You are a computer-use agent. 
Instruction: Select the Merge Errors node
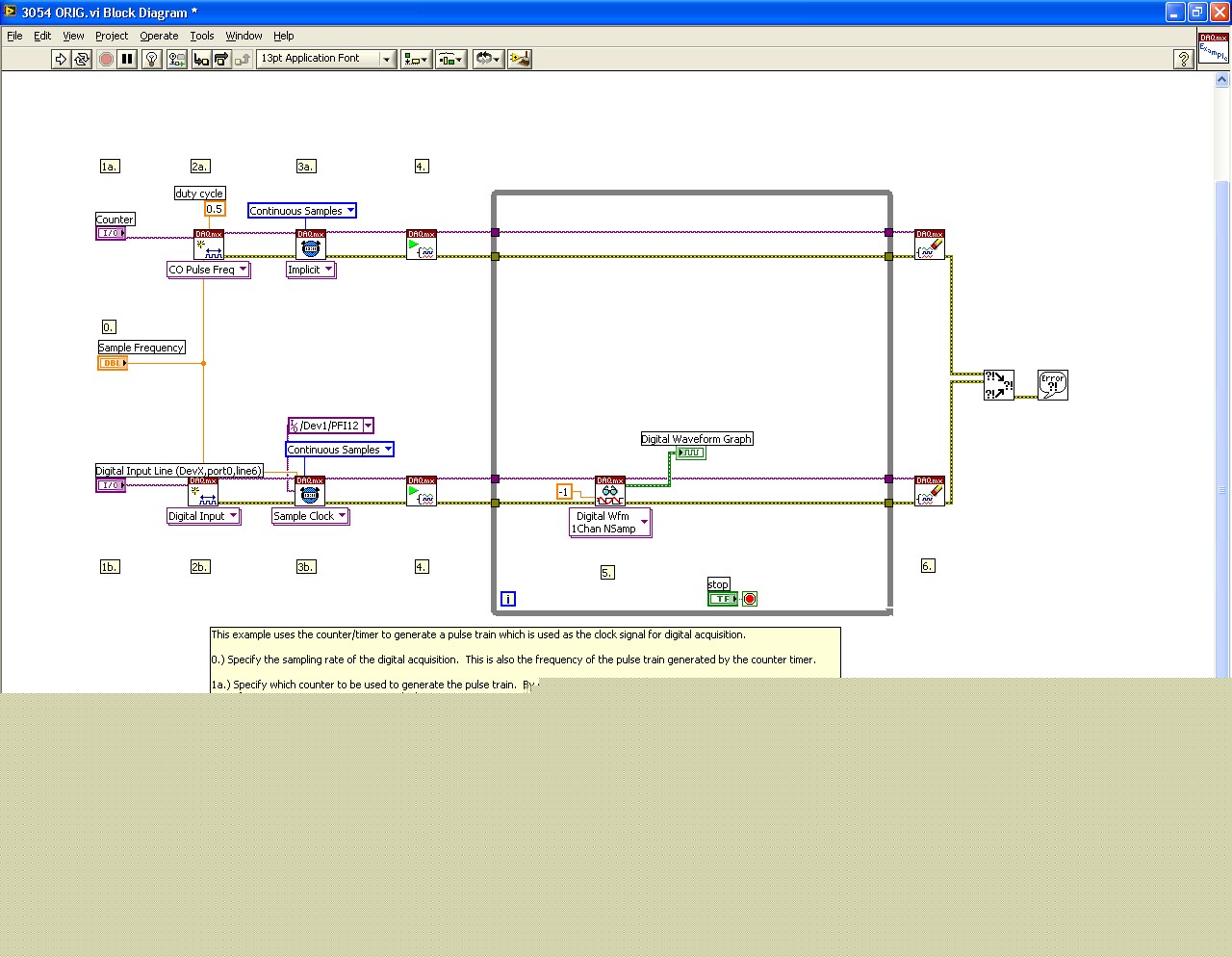998,385
